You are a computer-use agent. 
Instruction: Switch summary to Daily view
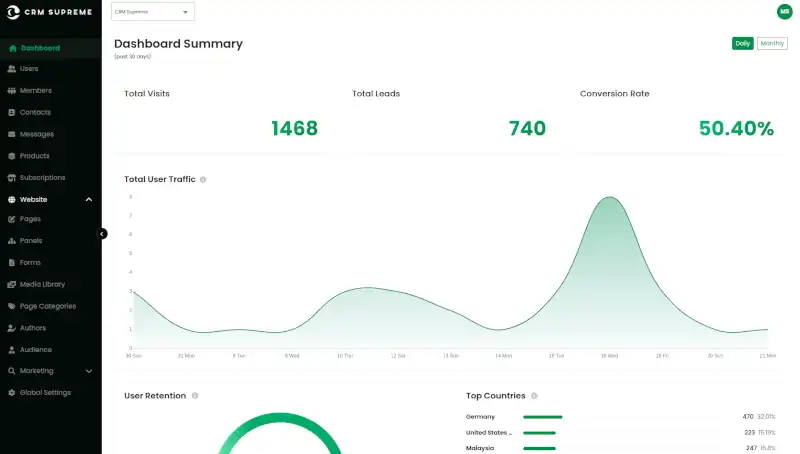pos(742,43)
